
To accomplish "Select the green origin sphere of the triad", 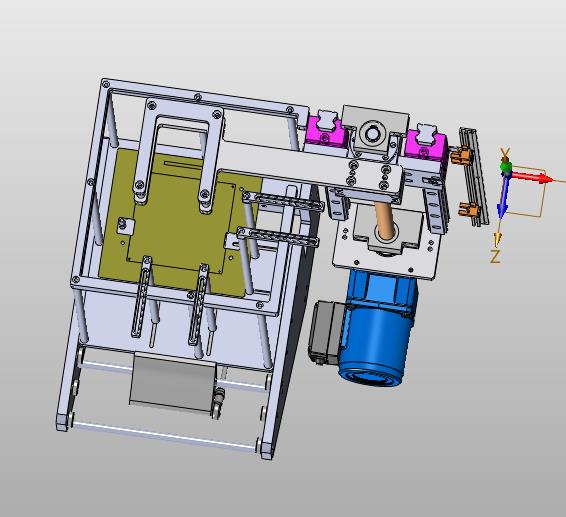I will 506,168.
